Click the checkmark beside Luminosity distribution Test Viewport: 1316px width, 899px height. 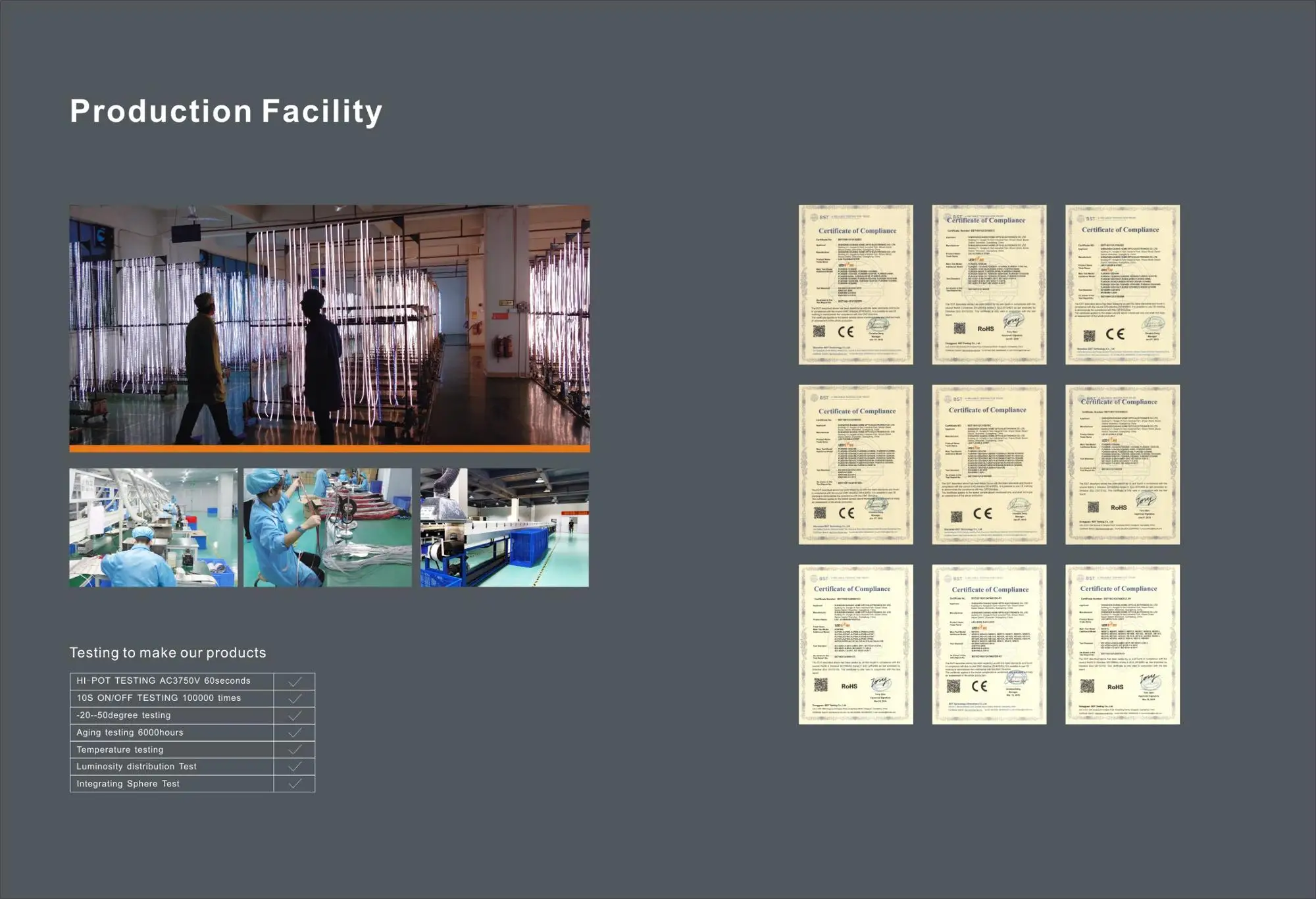point(295,767)
